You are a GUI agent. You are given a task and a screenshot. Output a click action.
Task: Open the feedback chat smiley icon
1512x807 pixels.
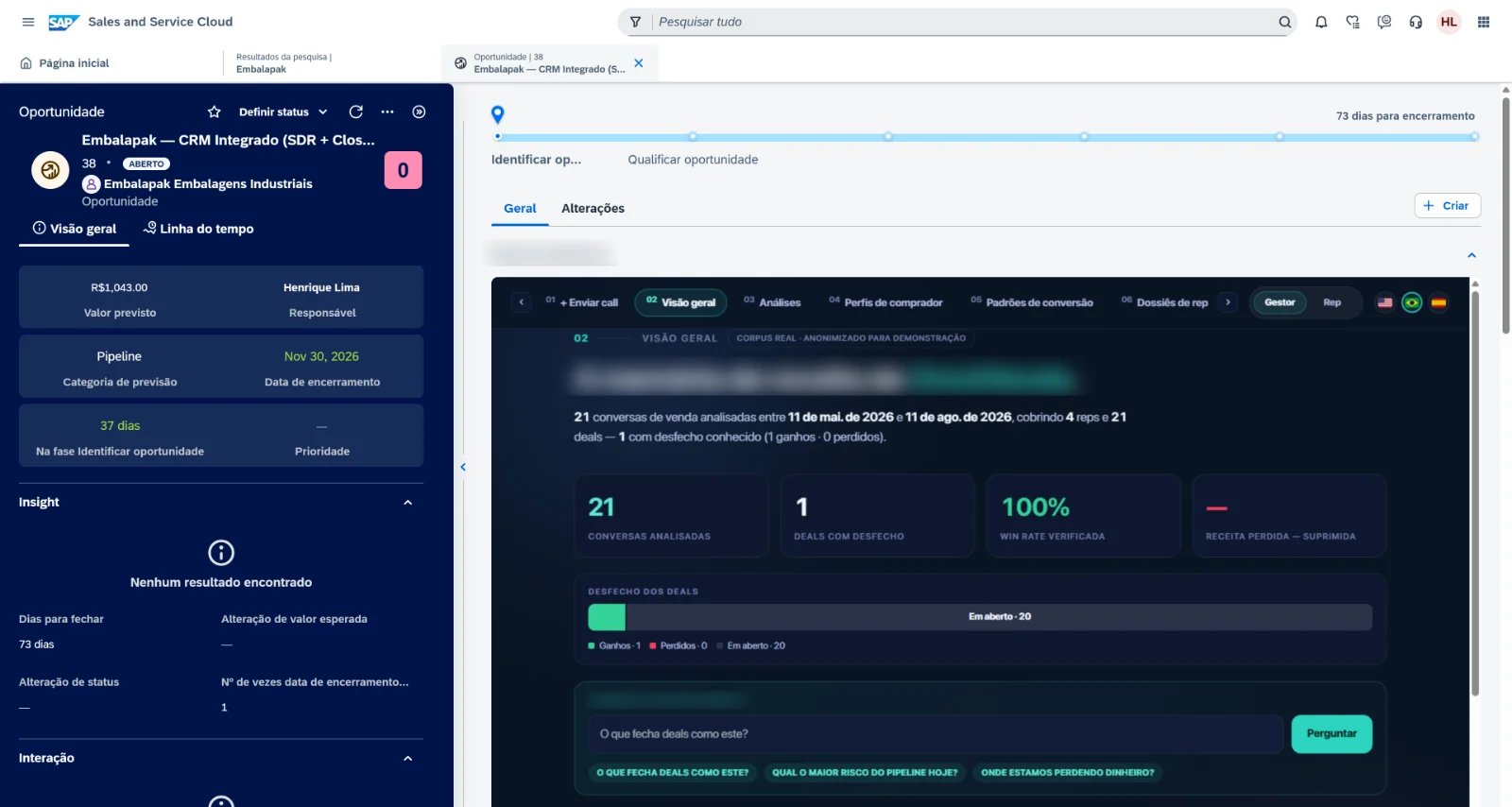(1384, 22)
